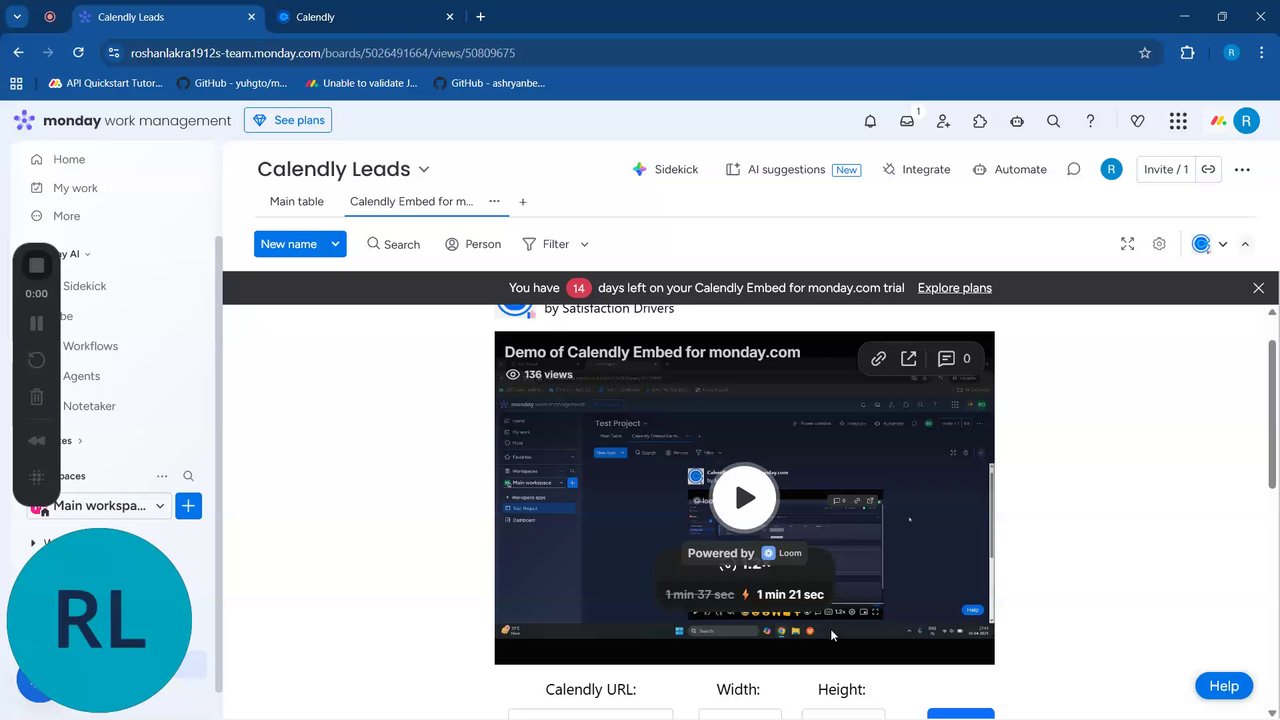Open the New name button dropdown arrow

335,244
